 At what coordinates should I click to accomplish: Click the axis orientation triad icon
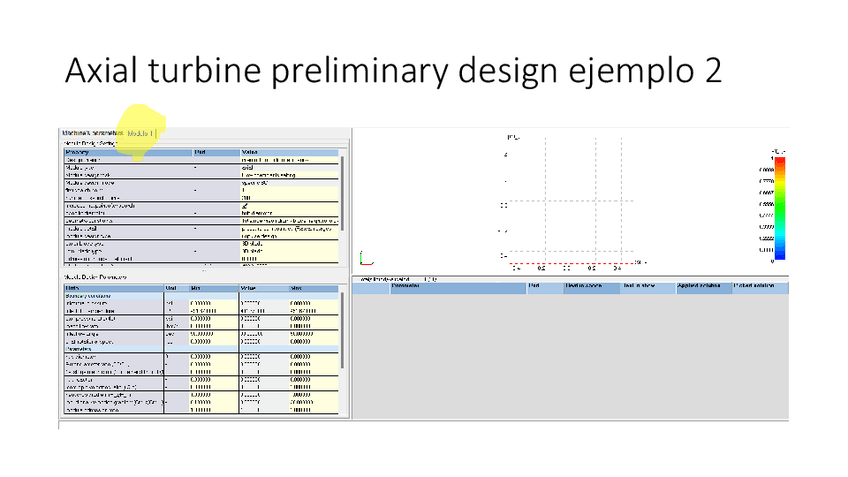pos(364,258)
